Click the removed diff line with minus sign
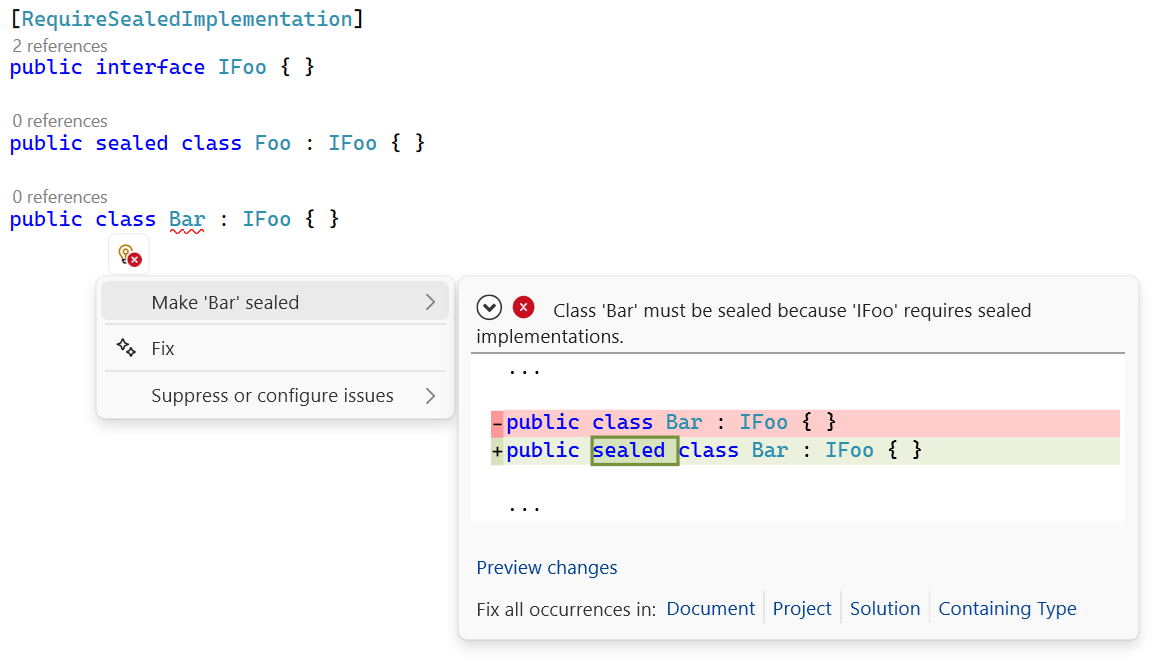1175x670 pixels. click(x=805, y=423)
